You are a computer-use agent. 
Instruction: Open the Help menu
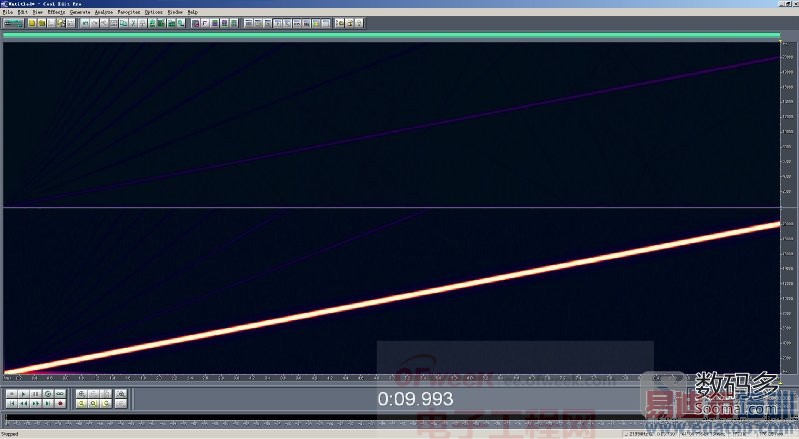(193, 12)
